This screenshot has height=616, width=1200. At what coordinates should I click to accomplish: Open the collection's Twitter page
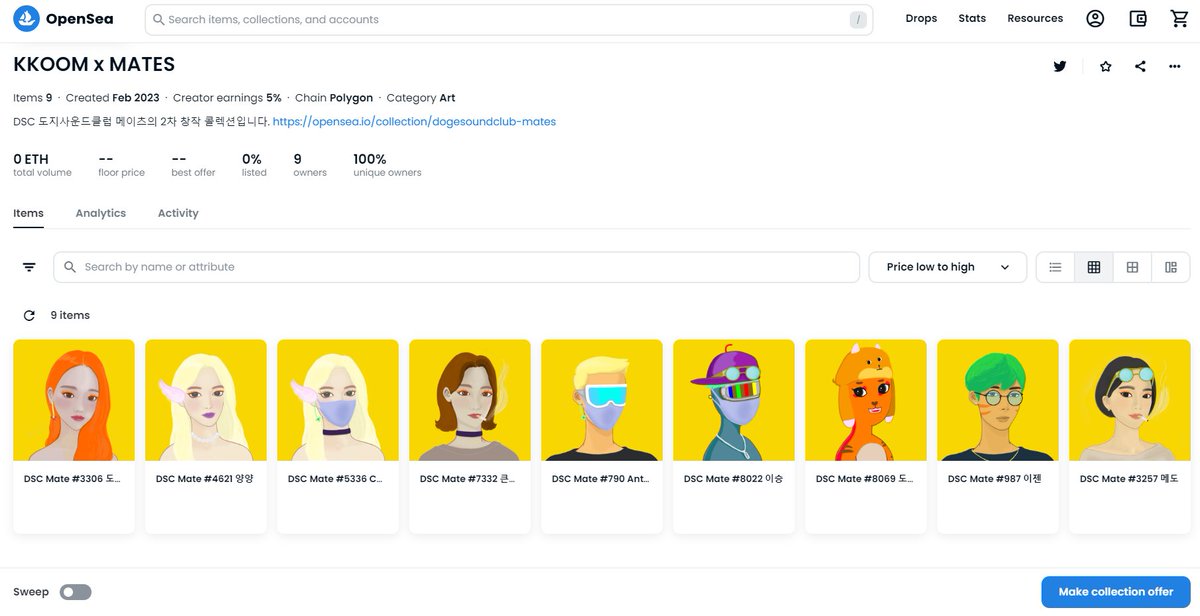(x=1060, y=66)
